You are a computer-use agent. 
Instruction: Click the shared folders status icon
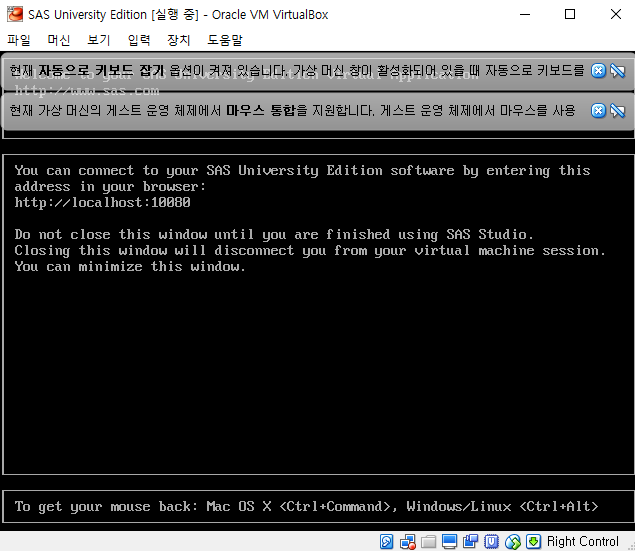(x=428, y=541)
